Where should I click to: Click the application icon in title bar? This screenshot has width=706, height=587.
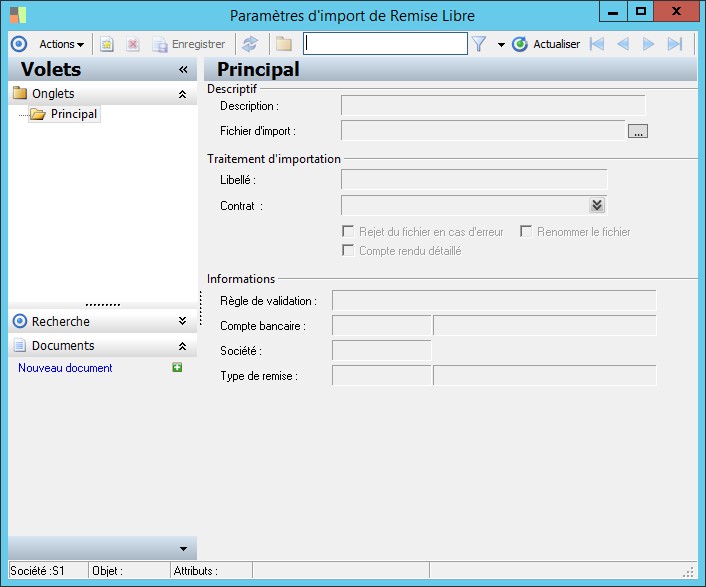18,15
